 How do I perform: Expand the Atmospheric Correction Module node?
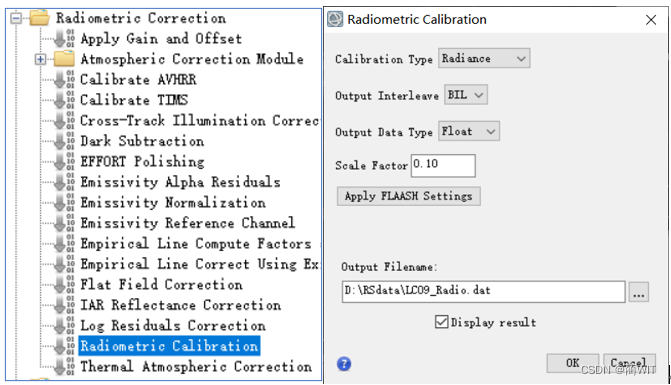(40, 59)
